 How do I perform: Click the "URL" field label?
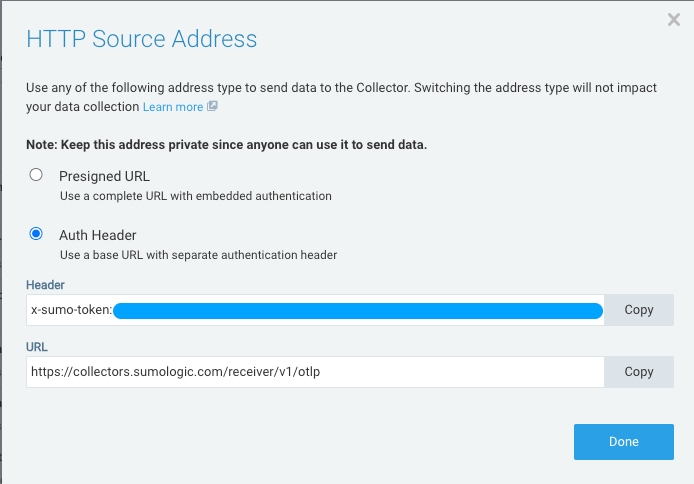pyautogui.click(x=38, y=347)
